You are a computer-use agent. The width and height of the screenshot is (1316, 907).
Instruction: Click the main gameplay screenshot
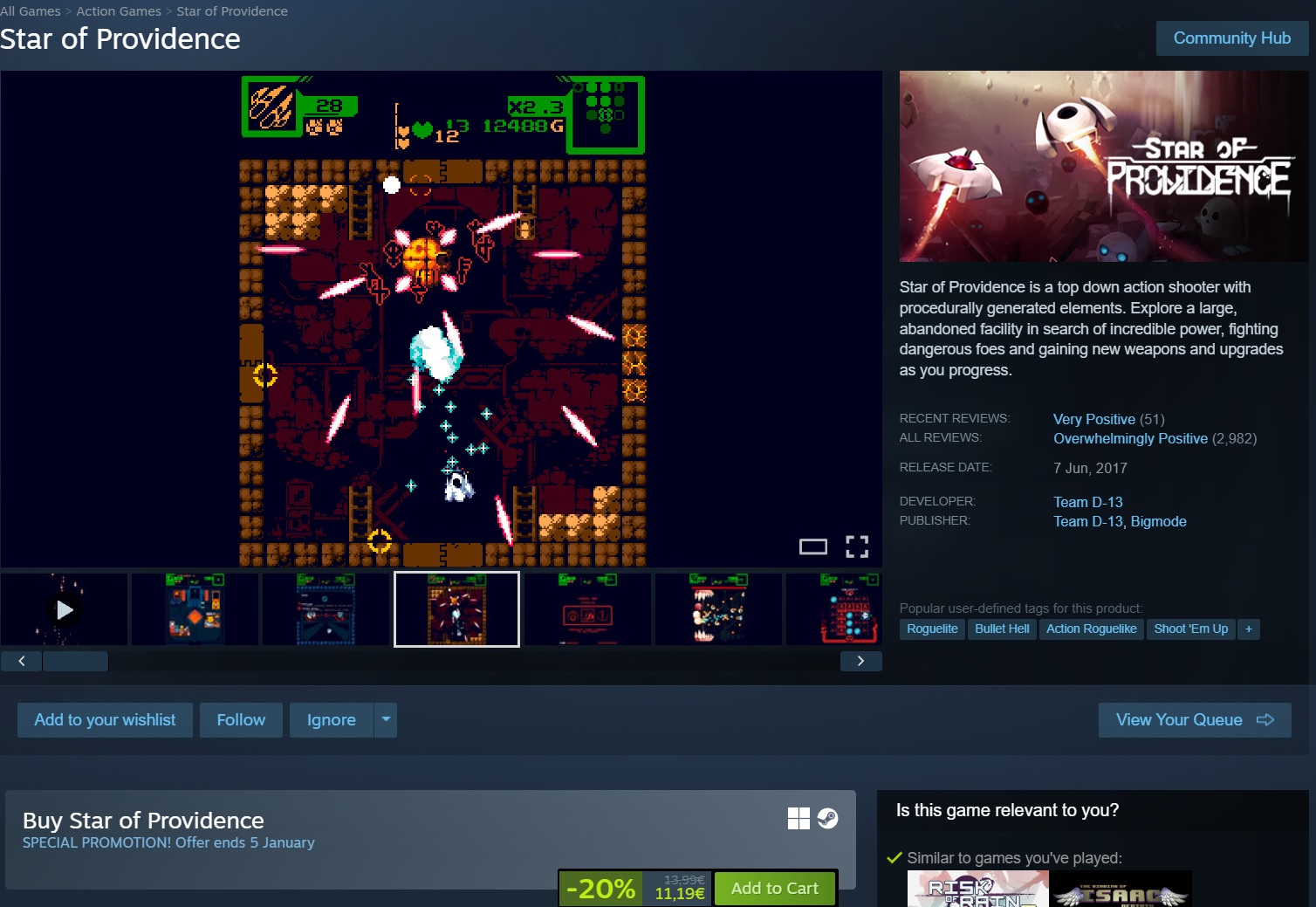[x=442, y=320]
